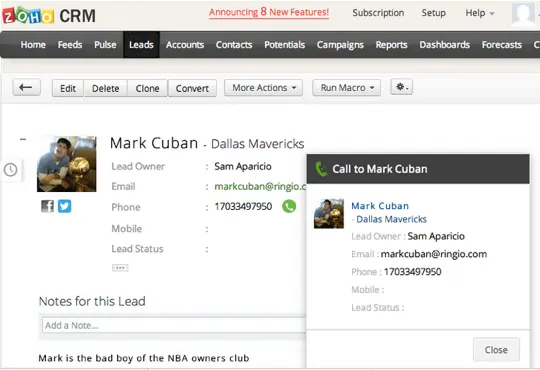Open the Accounts tab

coord(185,45)
